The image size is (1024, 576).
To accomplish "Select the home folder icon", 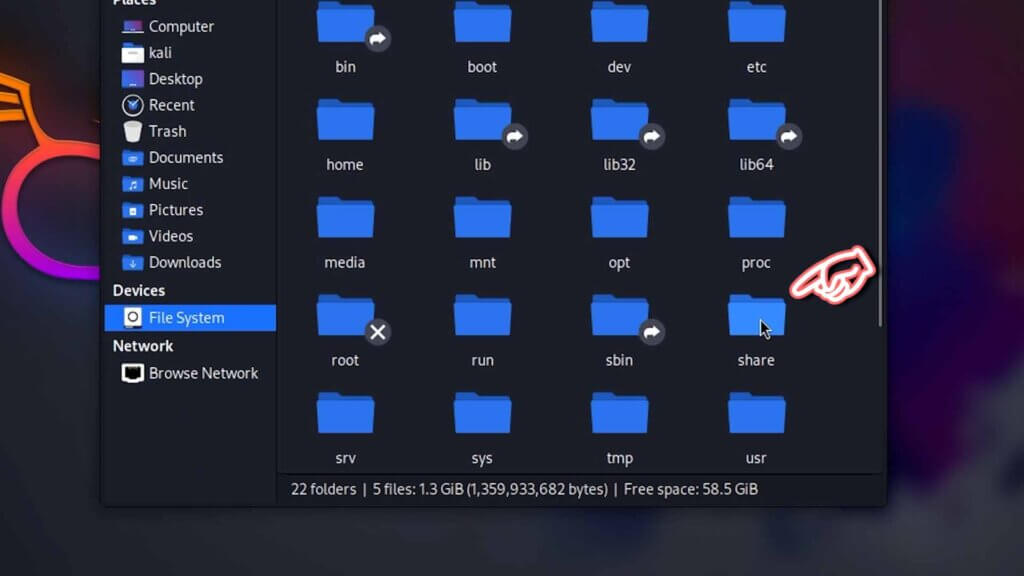I will click(x=345, y=120).
